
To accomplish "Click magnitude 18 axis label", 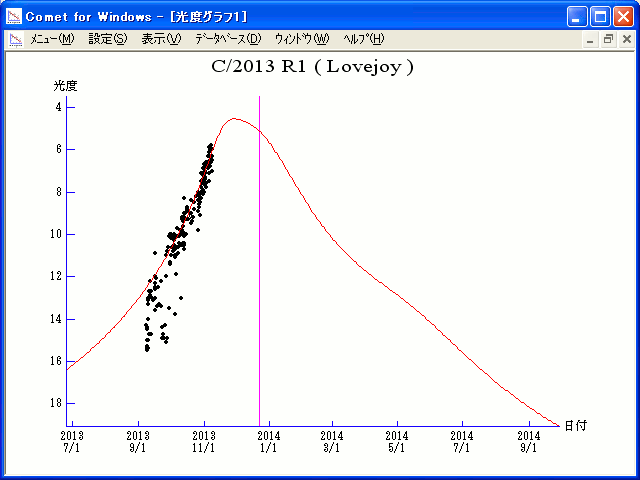I will click(56, 403).
